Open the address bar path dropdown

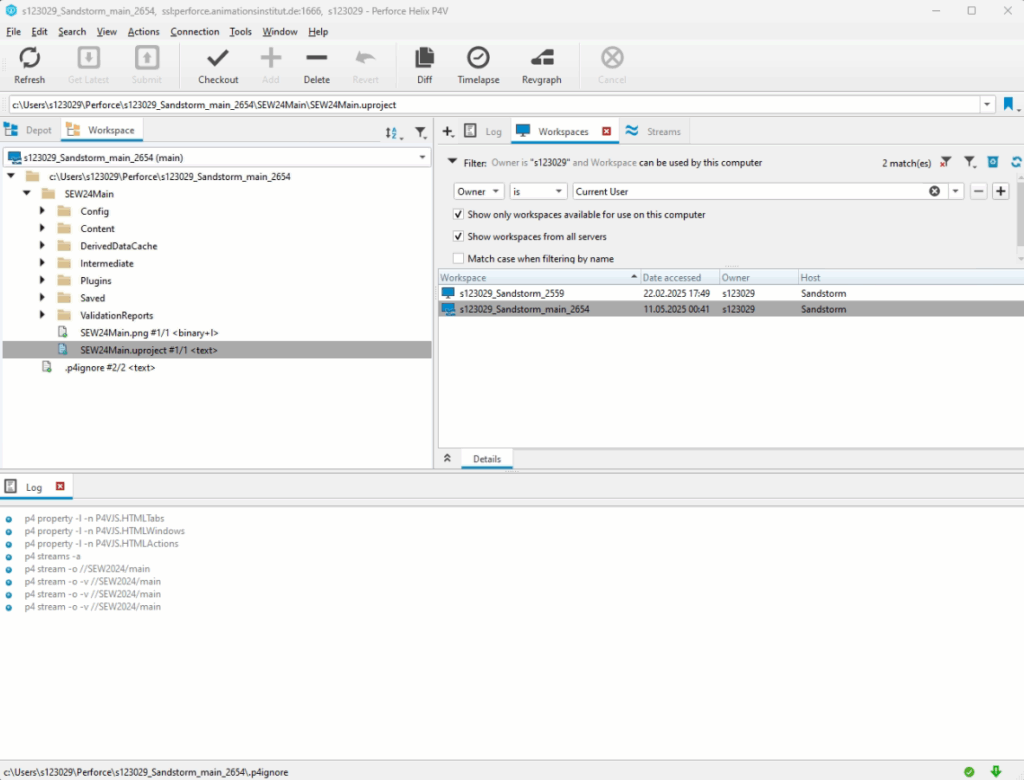[x=987, y=105]
